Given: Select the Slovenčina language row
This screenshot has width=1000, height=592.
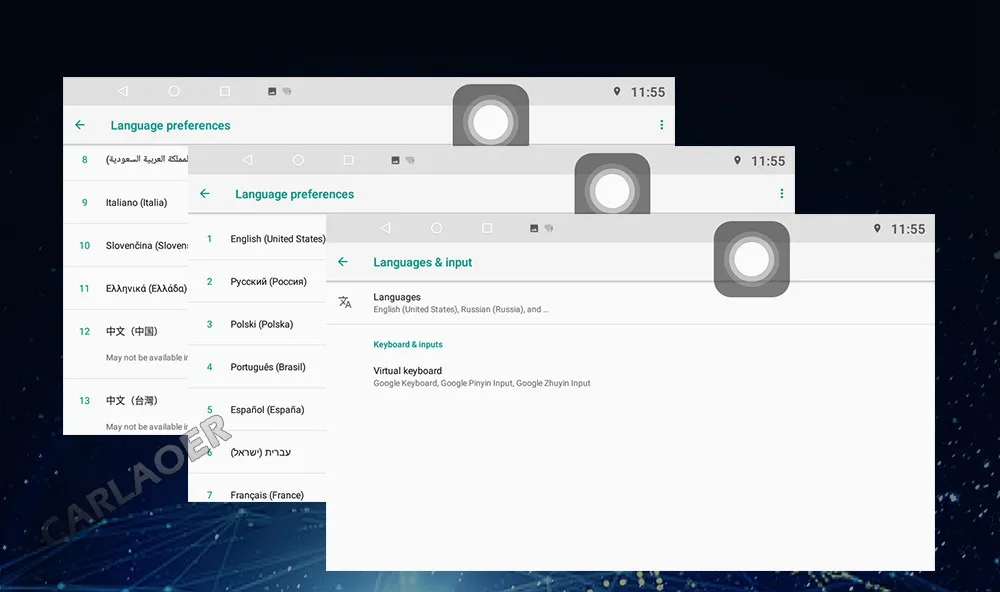Looking at the screenshot, I should [126, 245].
